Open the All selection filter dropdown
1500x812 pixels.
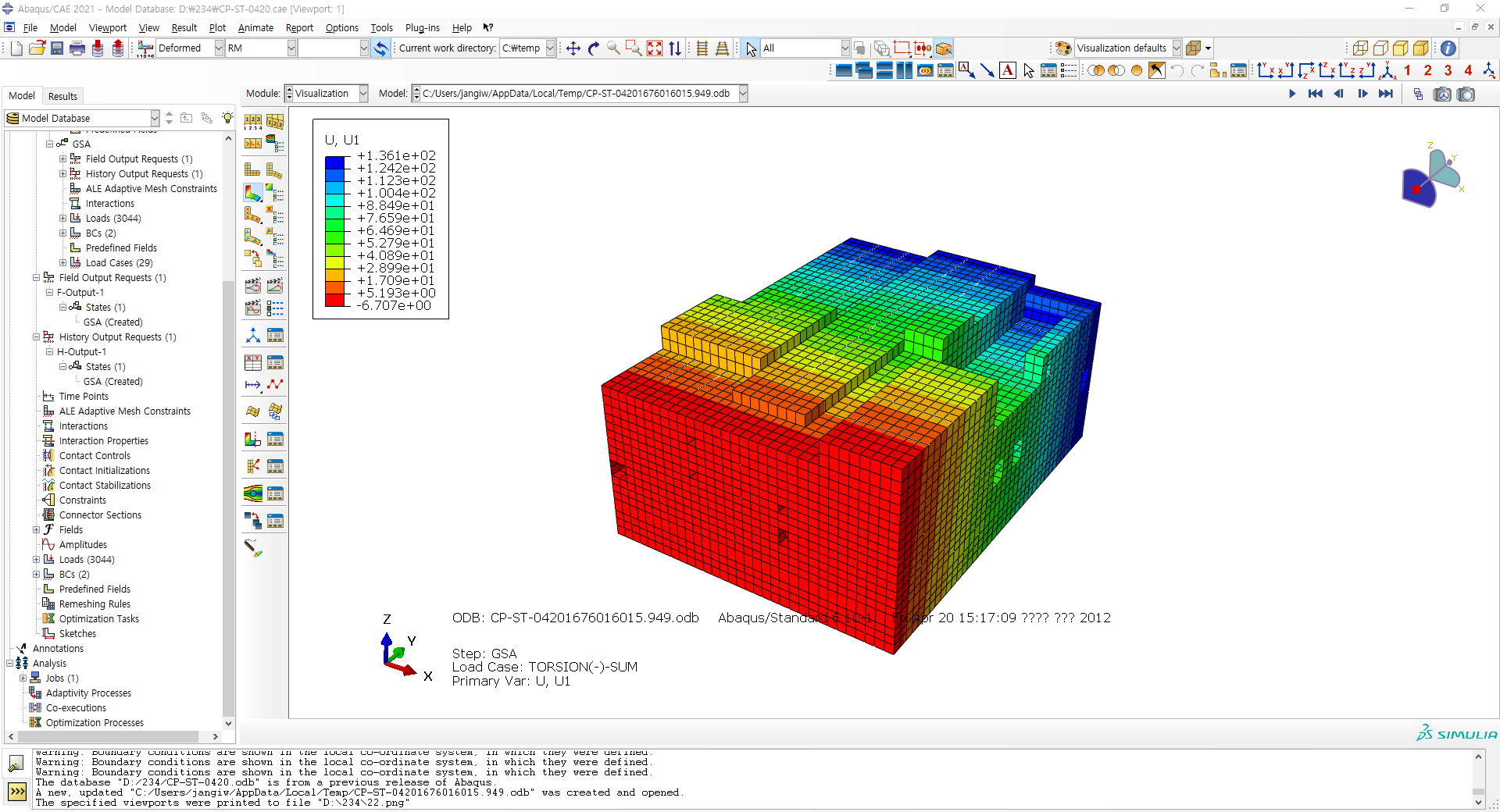point(845,48)
